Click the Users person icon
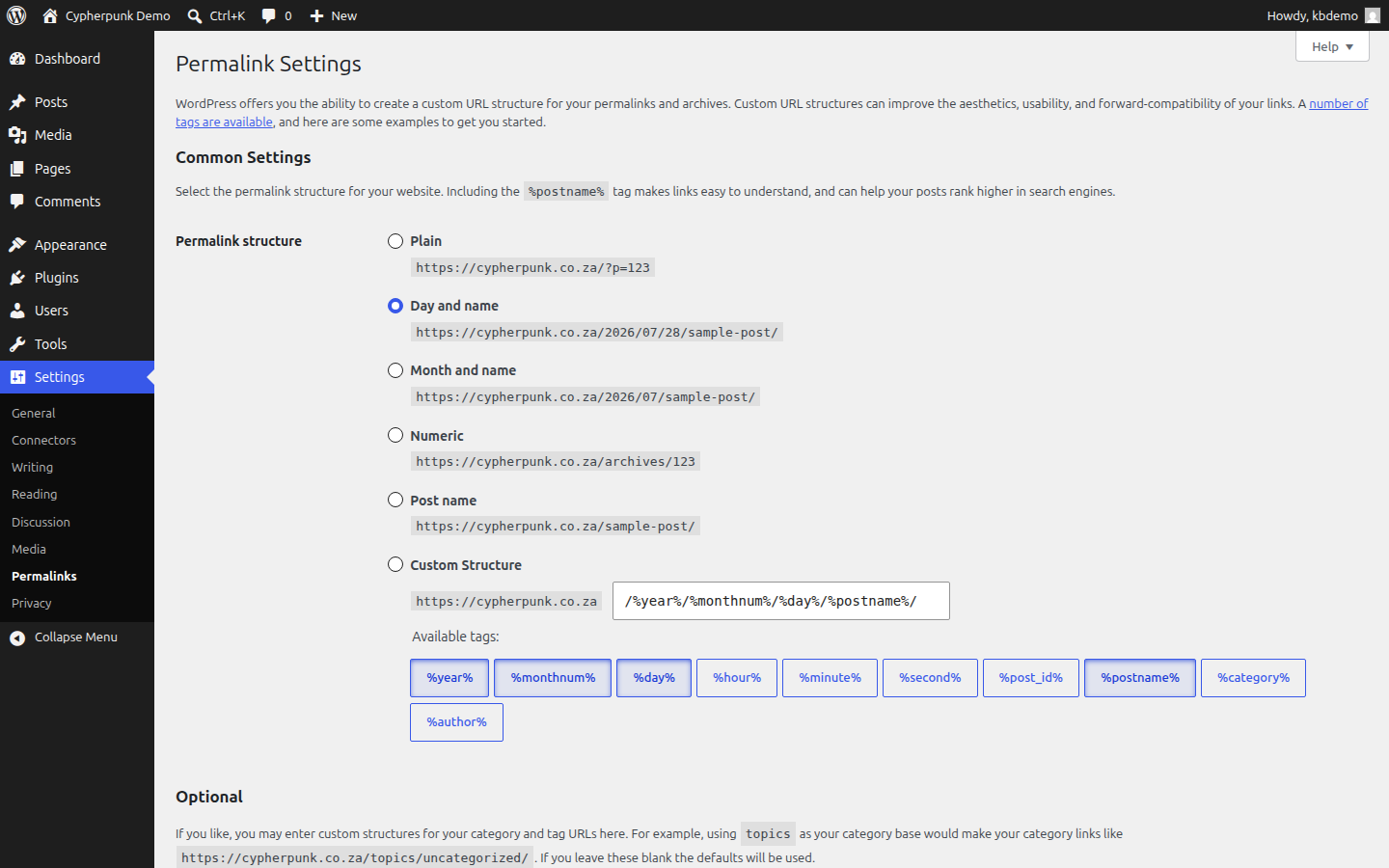The image size is (1389, 868). click(x=17, y=311)
